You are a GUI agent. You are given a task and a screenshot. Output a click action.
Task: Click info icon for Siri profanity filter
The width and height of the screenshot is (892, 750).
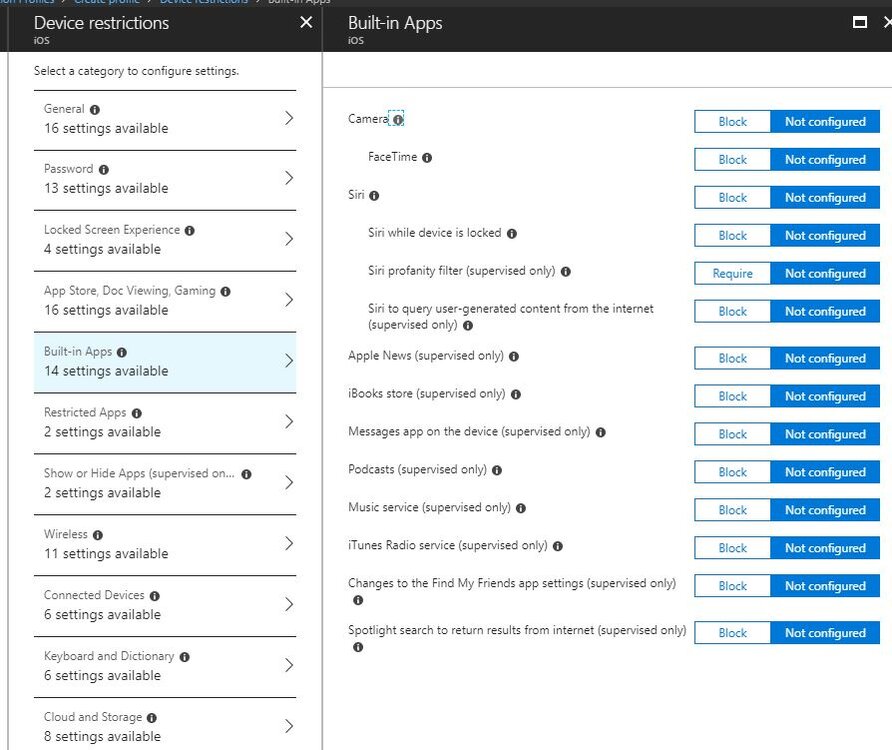point(565,271)
